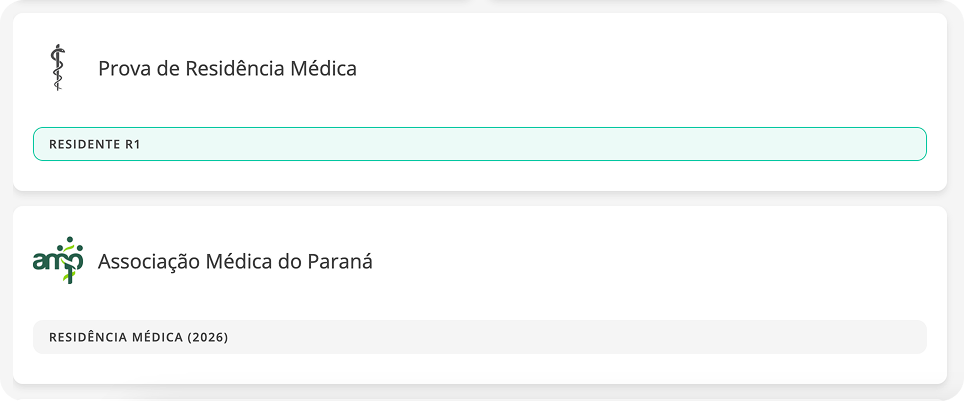The width and height of the screenshot is (964, 401).
Task: Tap the Rod of Asclepius symbol
Action: coord(57,69)
